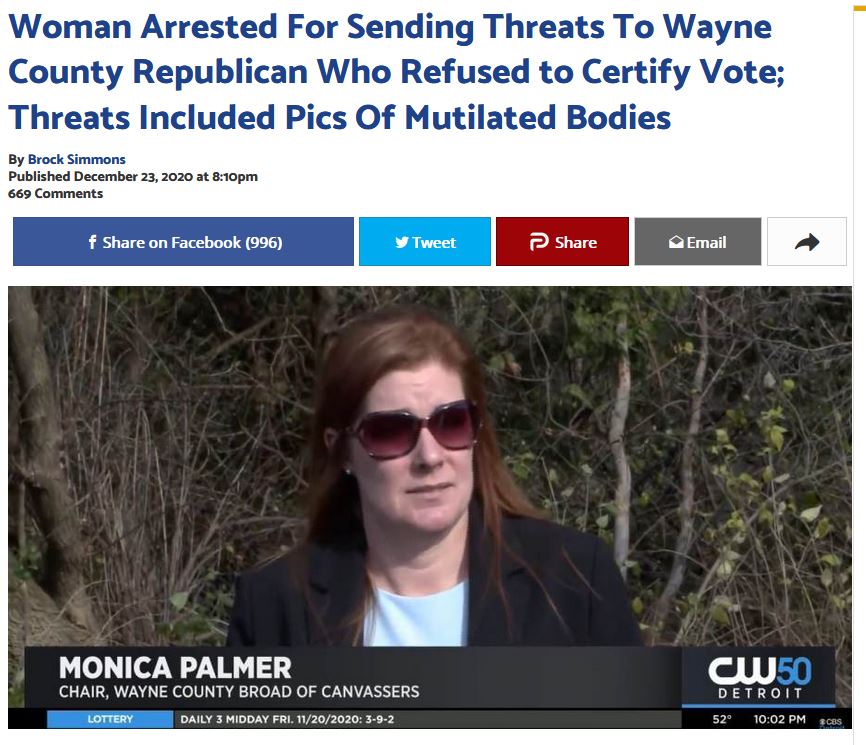The height and width of the screenshot is (745, 866).
Task: Click the Facebook f icon
Action: (92, 241)
